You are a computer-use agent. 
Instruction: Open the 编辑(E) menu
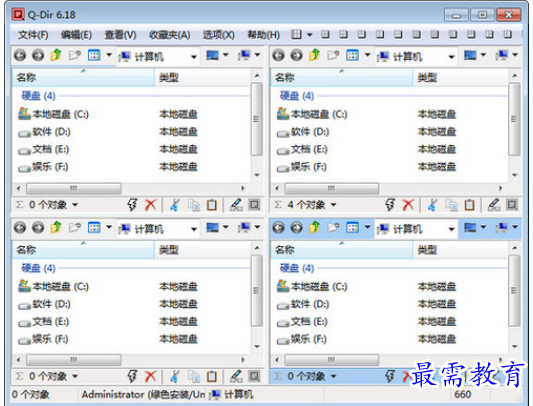point(76,35)
